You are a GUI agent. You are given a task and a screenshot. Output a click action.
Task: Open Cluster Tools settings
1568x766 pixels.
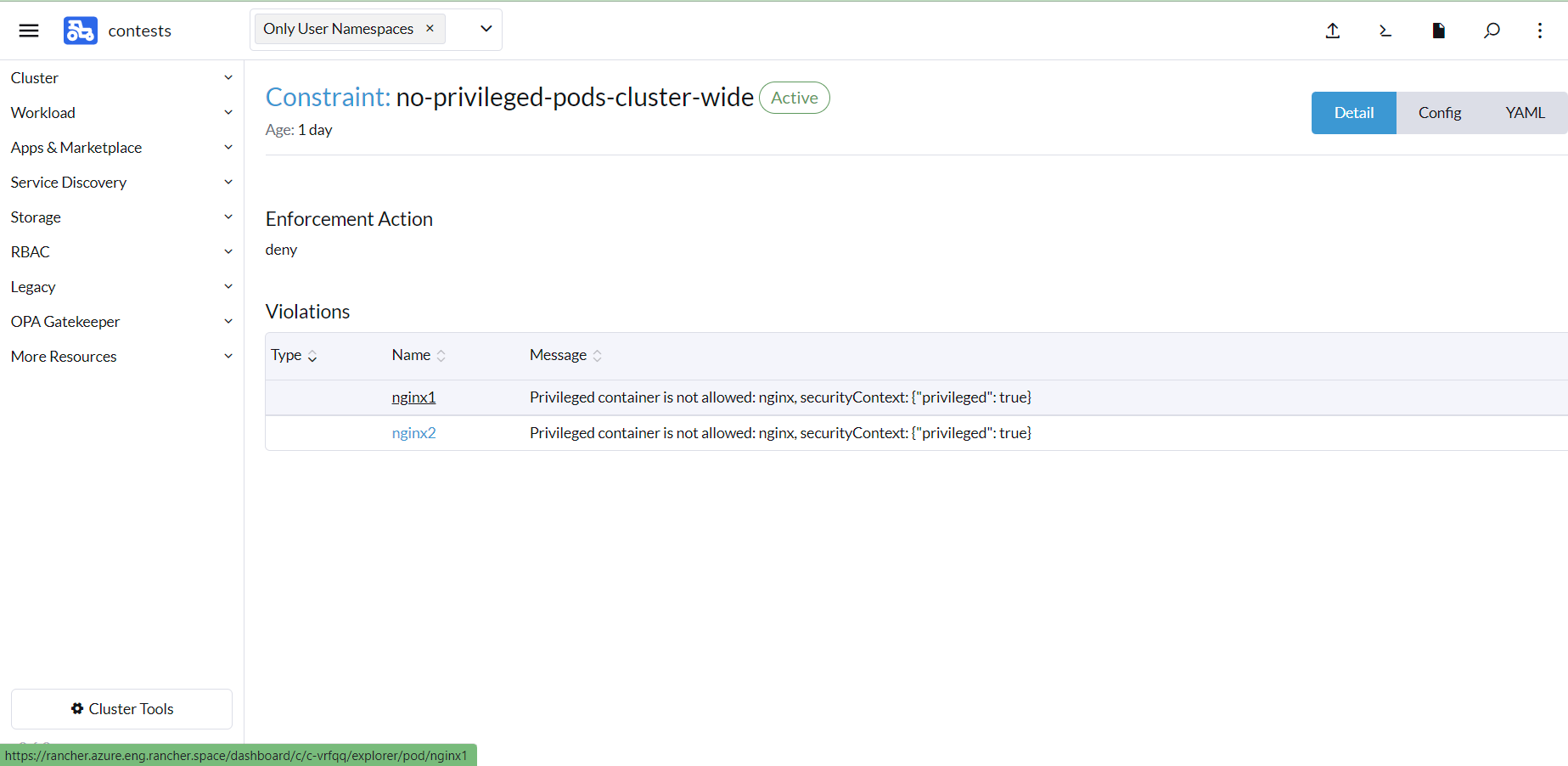point(121,708)
